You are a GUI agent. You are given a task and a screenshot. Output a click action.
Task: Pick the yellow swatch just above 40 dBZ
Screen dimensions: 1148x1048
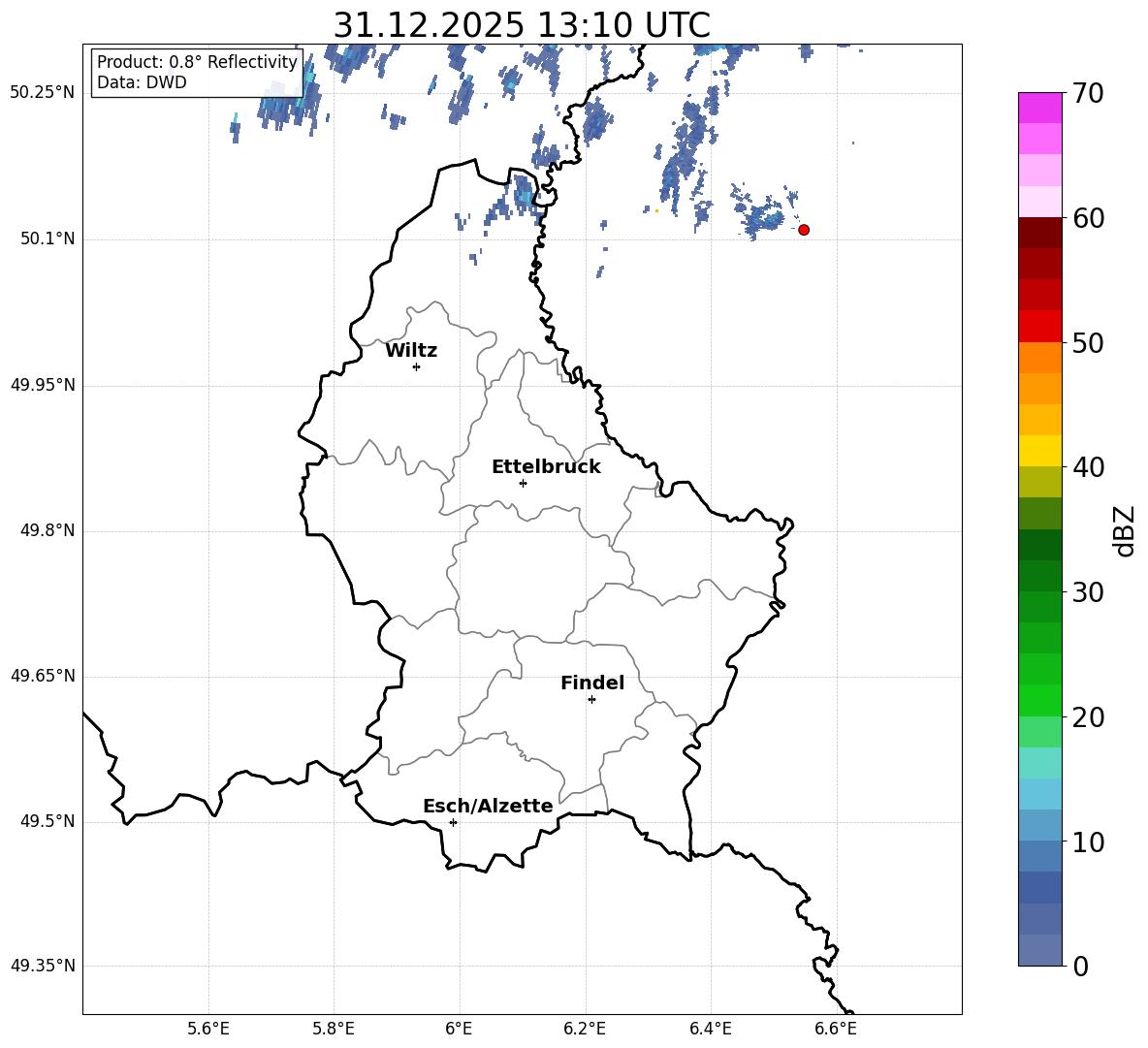click(1040, 451)
